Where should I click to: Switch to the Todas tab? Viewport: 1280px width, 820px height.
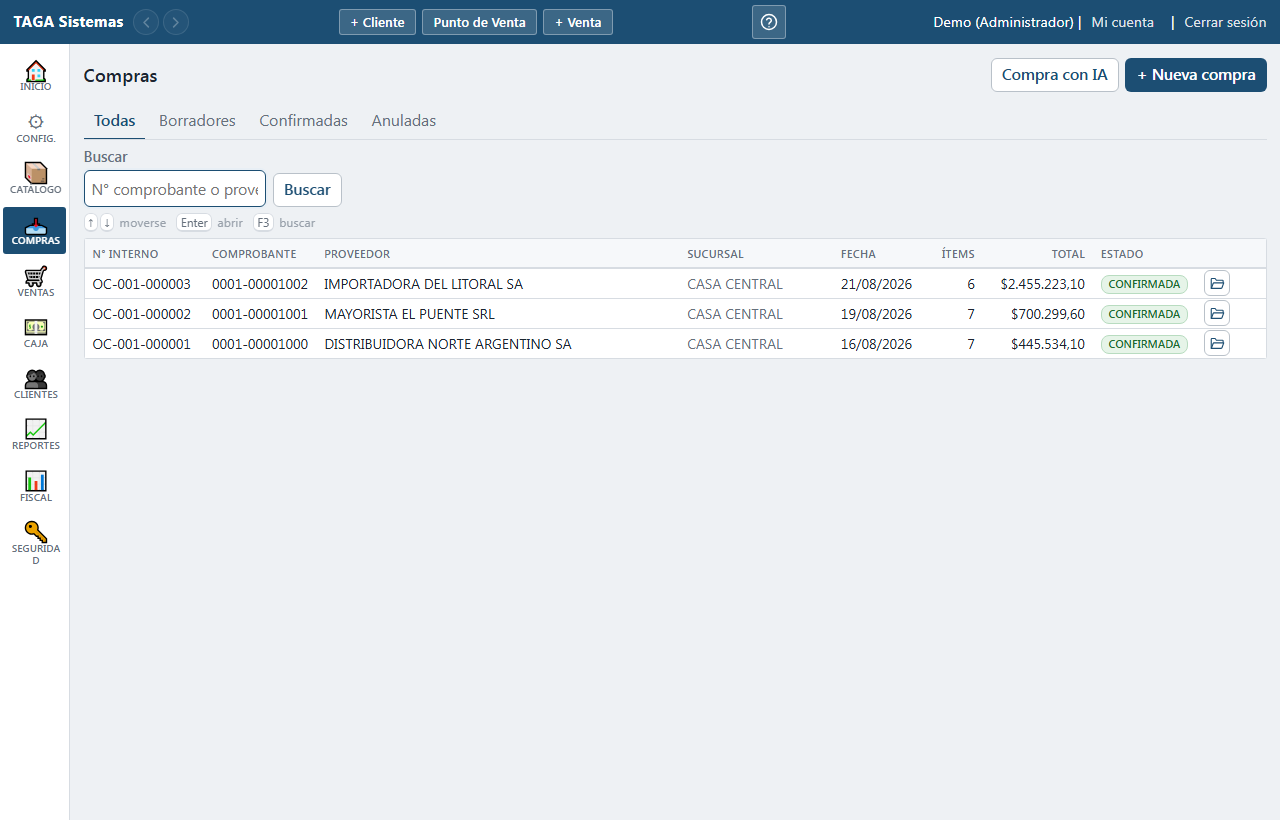pyautogui.click(x=115, y=121)
